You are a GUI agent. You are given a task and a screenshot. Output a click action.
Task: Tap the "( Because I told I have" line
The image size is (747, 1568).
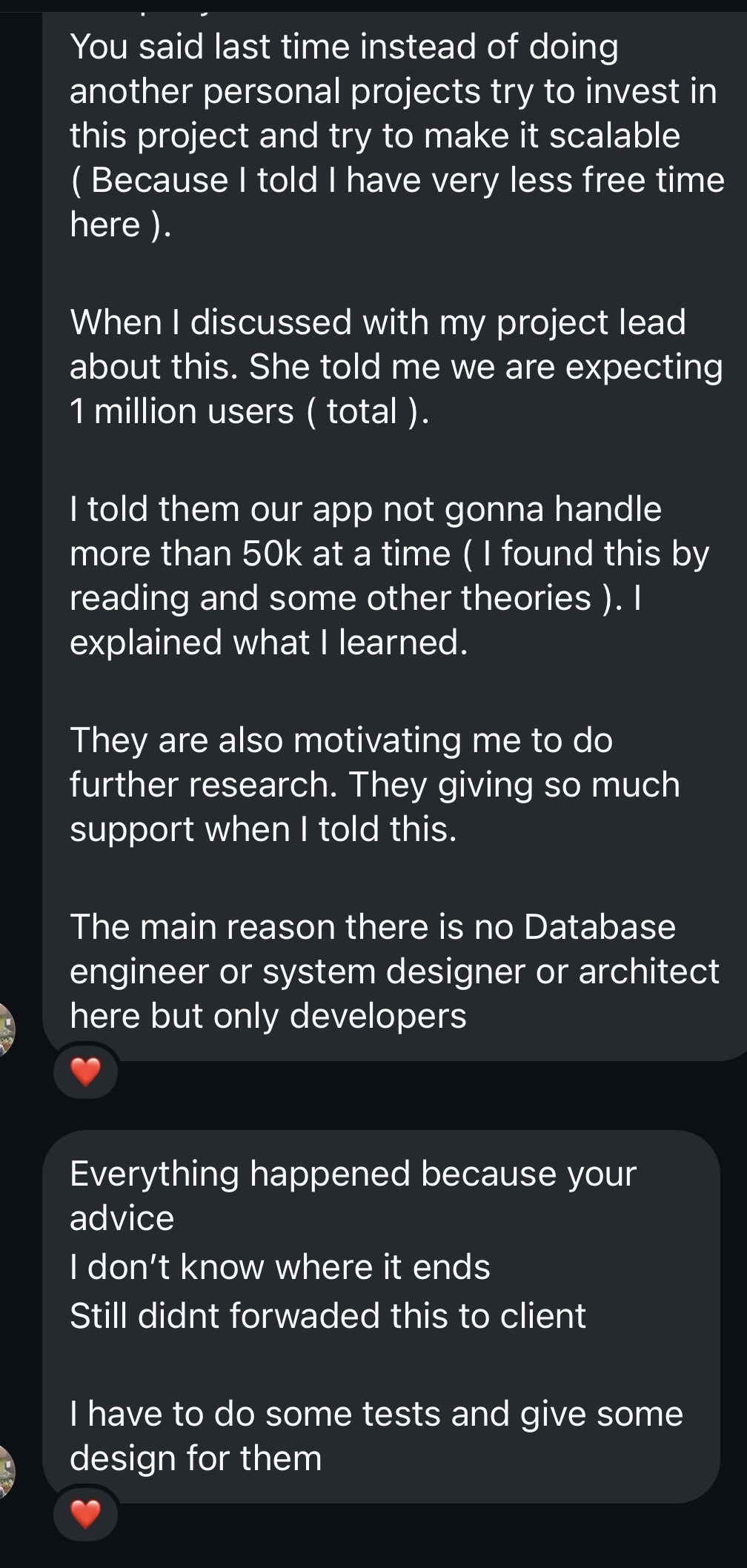coord(396,180)
